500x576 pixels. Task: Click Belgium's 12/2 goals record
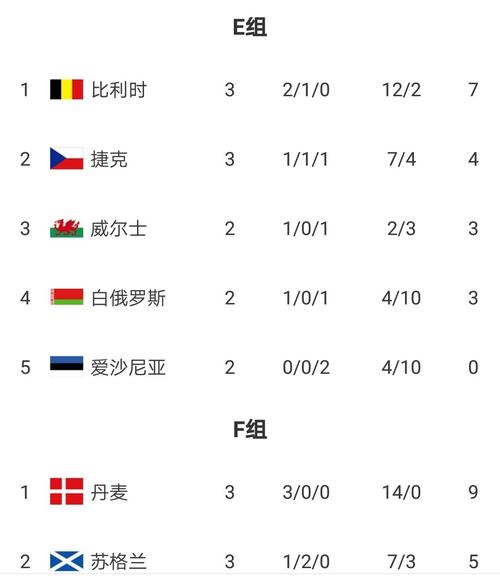pos(401,90)
